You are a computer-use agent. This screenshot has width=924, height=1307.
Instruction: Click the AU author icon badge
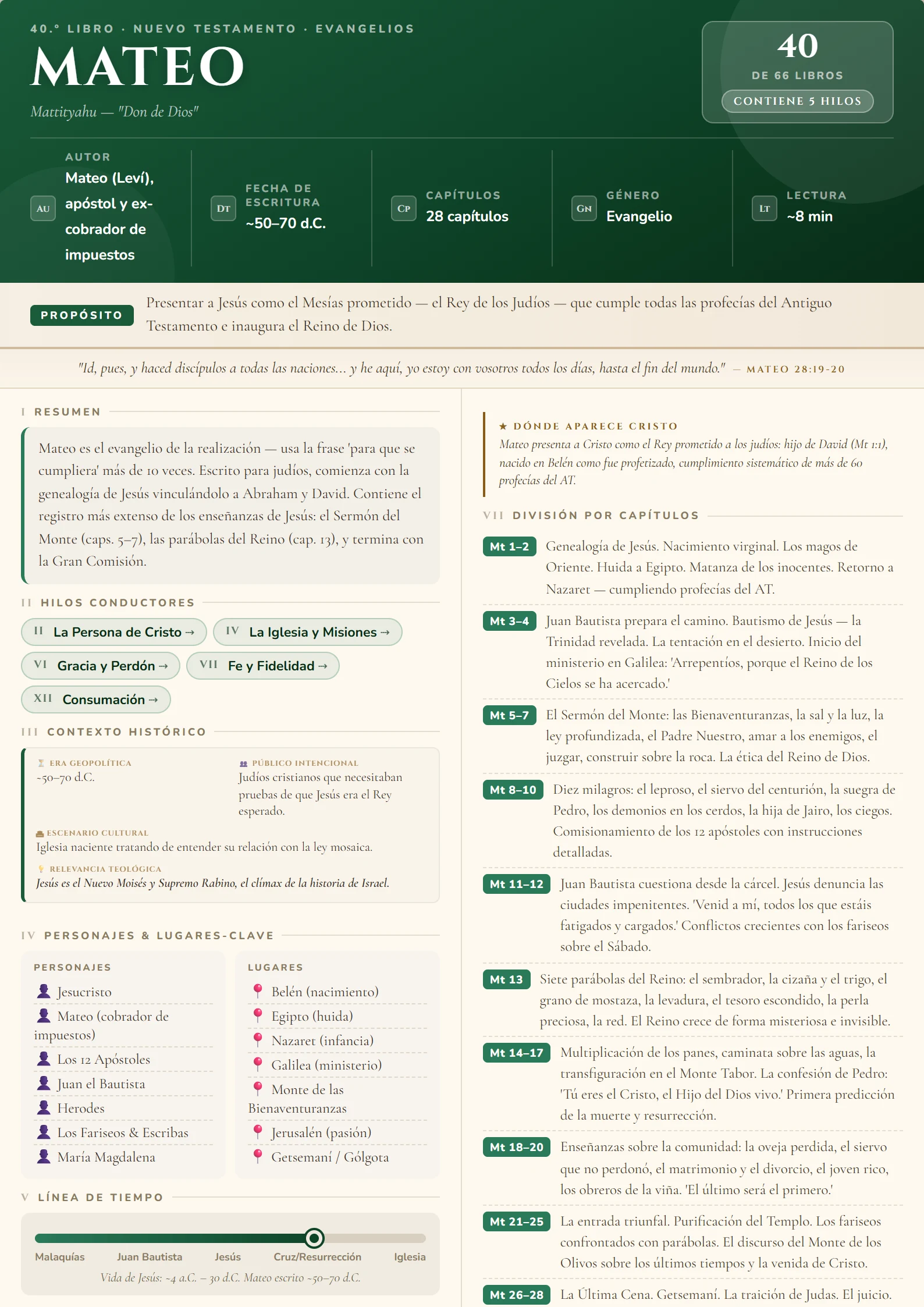43,208
